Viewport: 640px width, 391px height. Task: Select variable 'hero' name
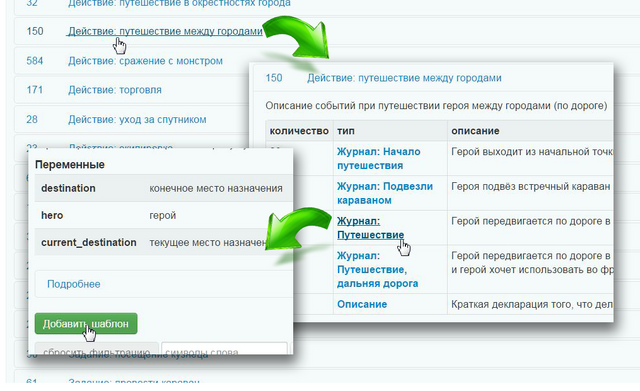pos(52,215)
